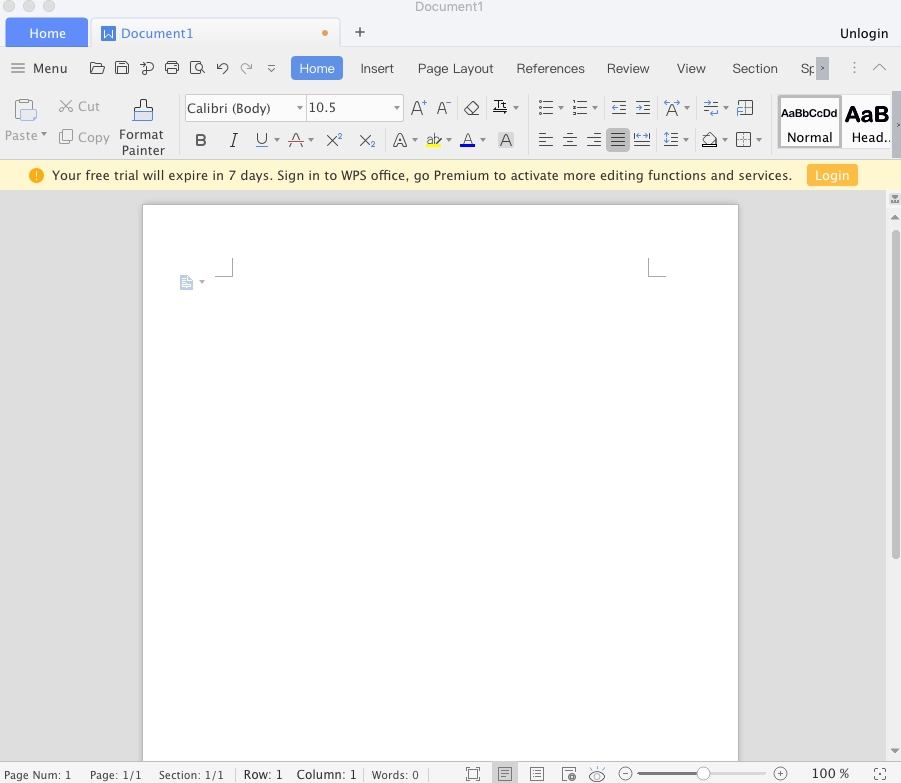
Task: Click the Clear Formatting eraser icon
Action: (471, 108)
